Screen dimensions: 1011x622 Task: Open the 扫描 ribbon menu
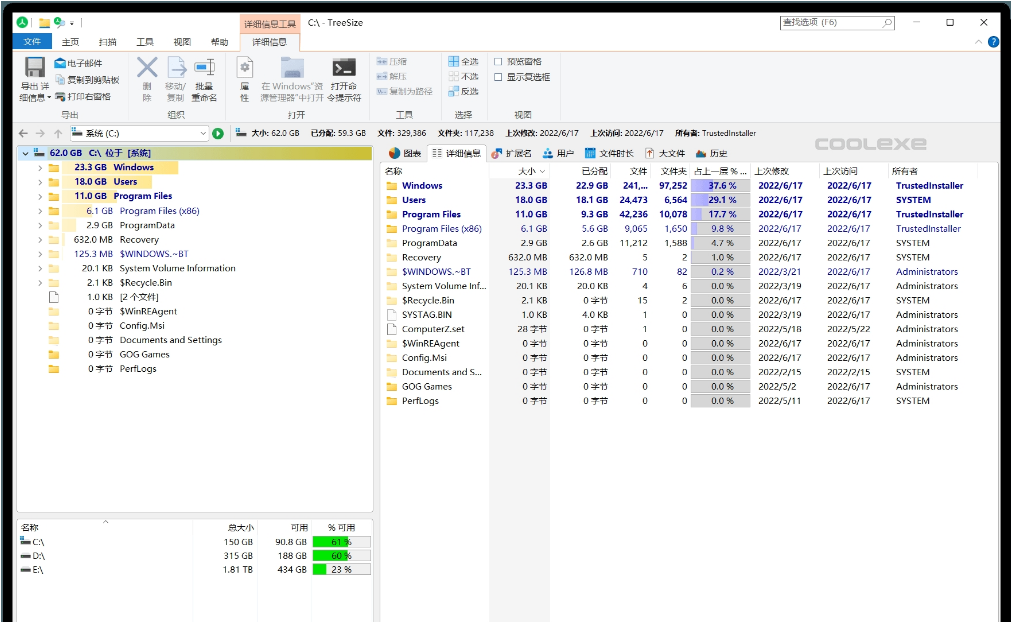tap(107, 42)
